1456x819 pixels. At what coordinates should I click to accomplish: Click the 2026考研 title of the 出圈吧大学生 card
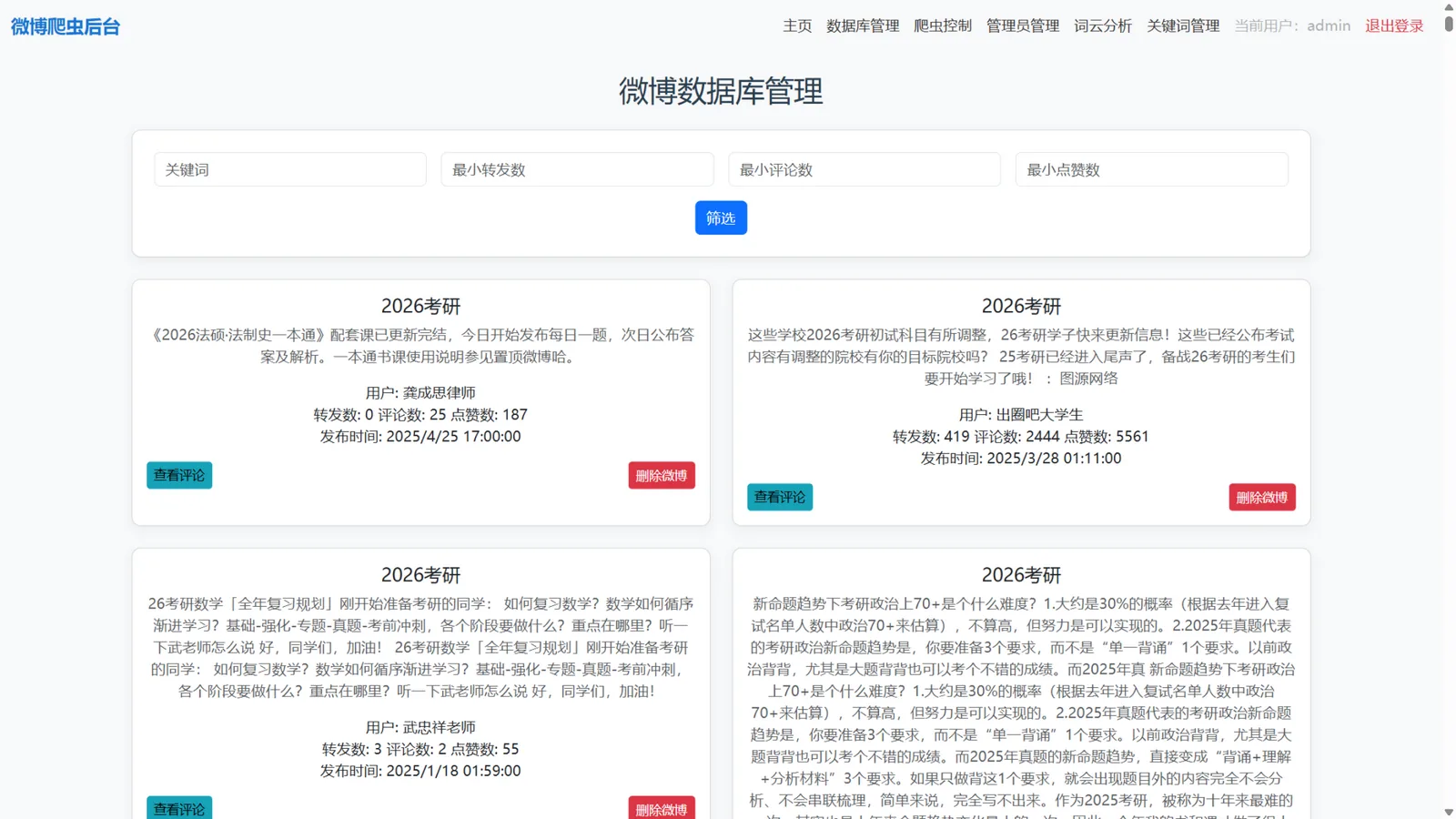coord(1021,306)
